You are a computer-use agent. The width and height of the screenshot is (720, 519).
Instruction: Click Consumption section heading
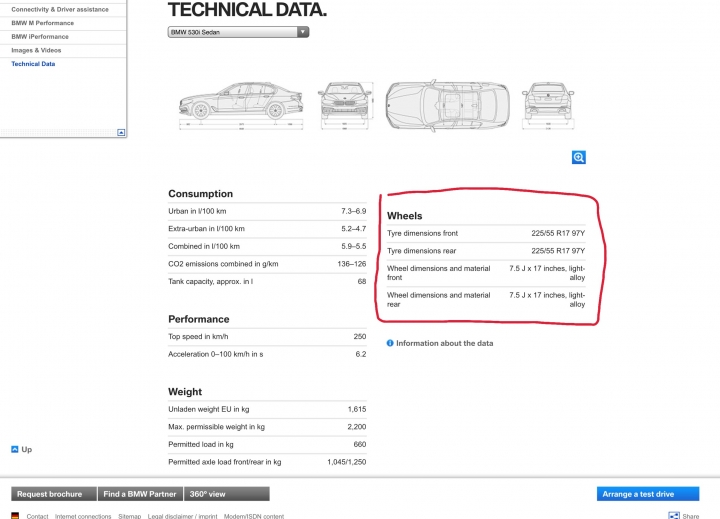tap(200, 194)
